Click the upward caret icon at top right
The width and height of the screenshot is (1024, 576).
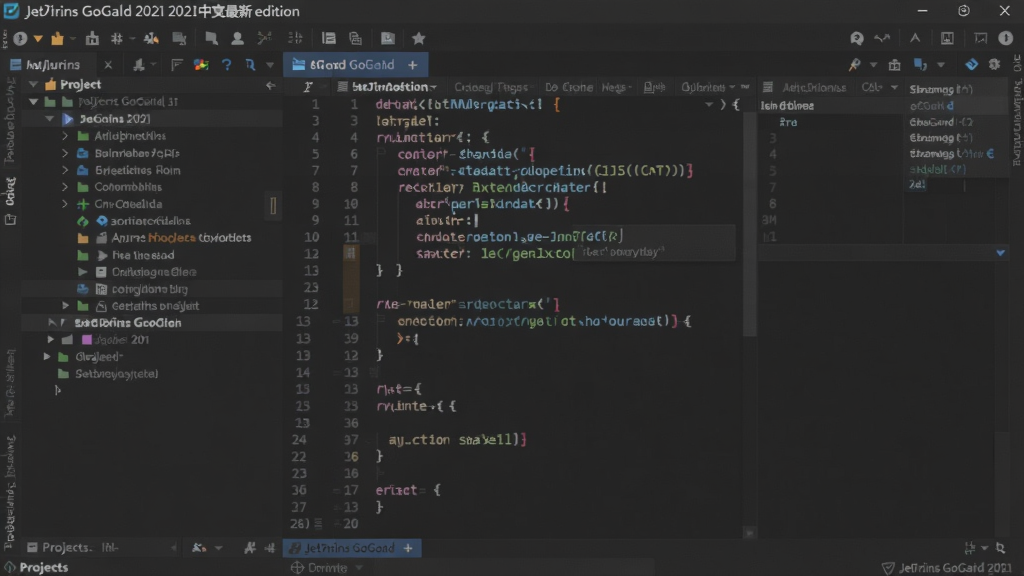pos(915,39)
